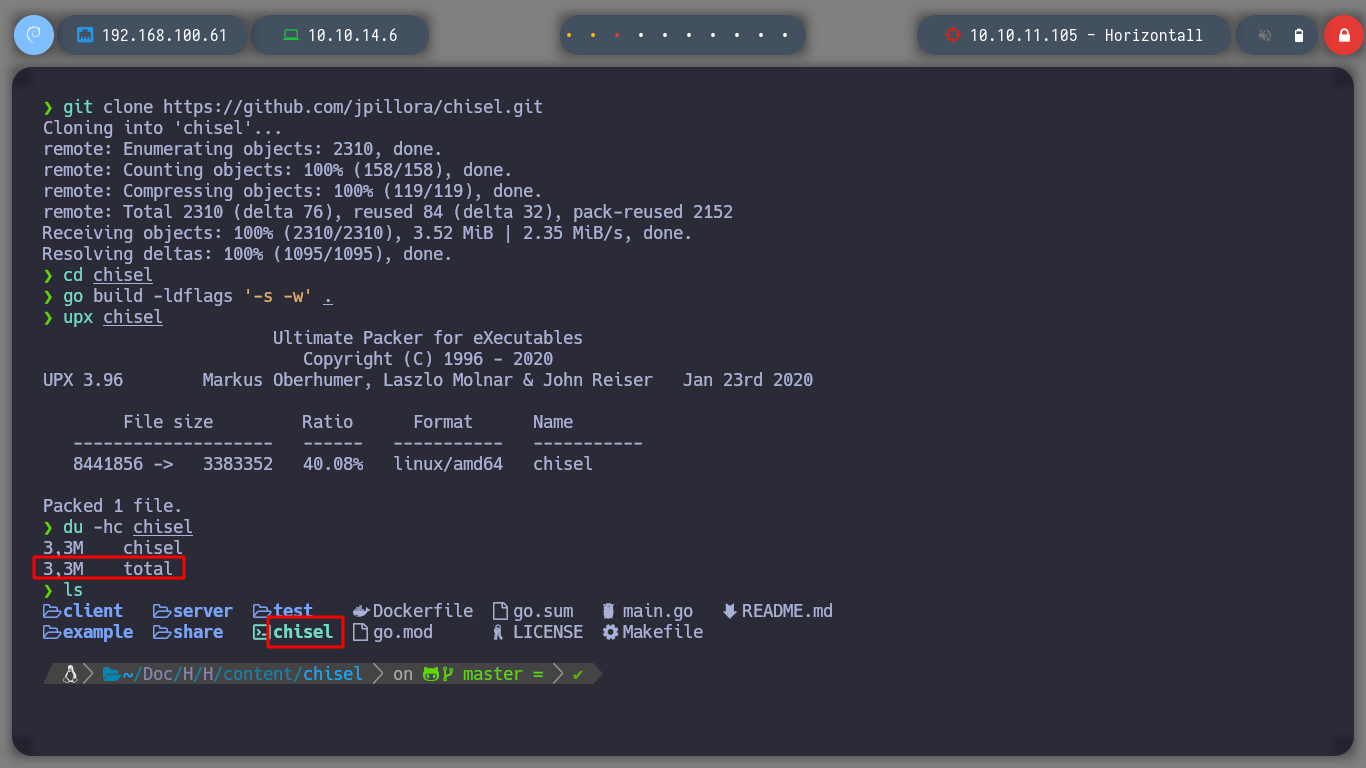Viewport: 1366px width, 768px height.
Task: Click the 'example' directory name
Action: click(x=98, y=632)
